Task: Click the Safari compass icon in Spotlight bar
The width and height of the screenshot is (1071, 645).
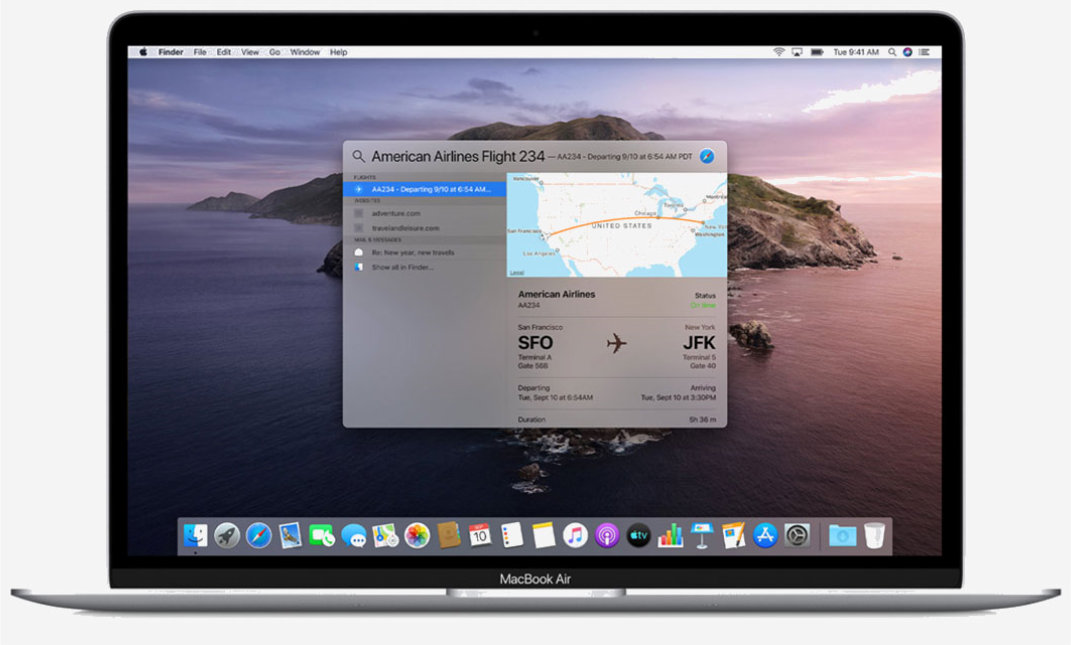Action: click(x=707, y=156)
